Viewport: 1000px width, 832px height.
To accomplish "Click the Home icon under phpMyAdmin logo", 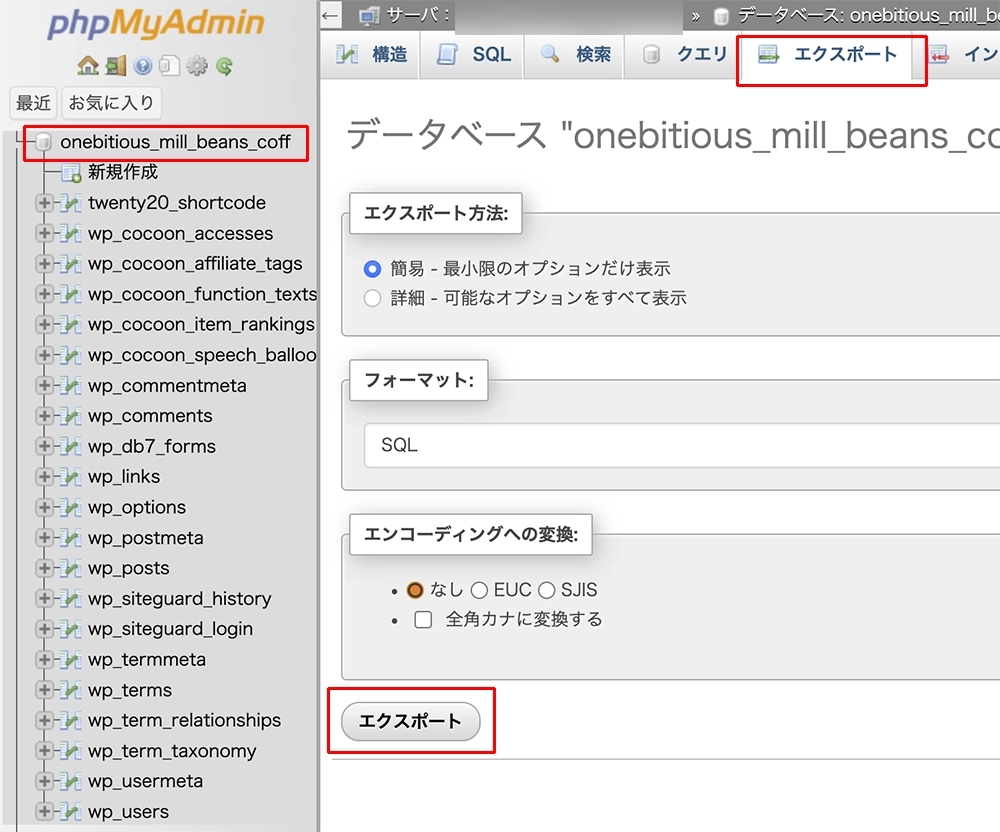I will pos(88,66).
